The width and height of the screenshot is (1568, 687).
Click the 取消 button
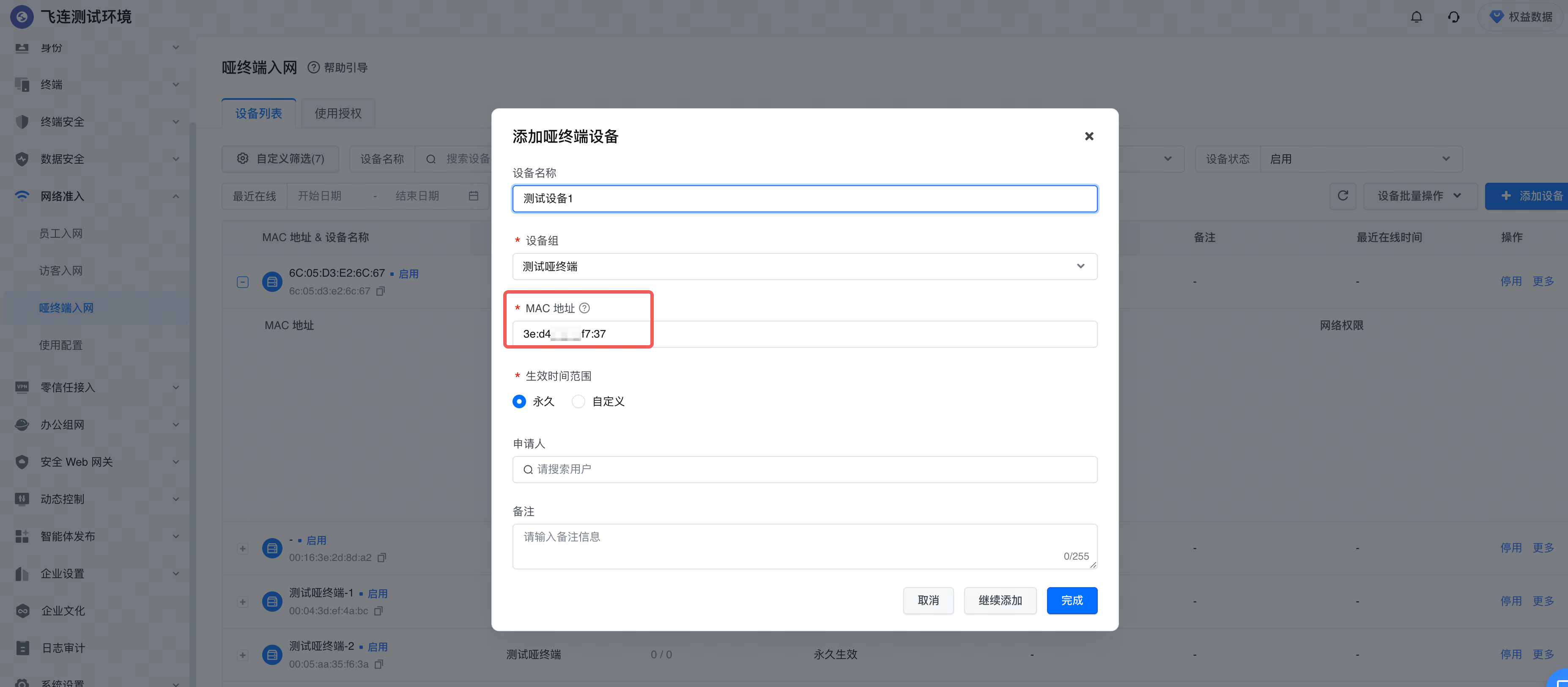pos(928,601)
